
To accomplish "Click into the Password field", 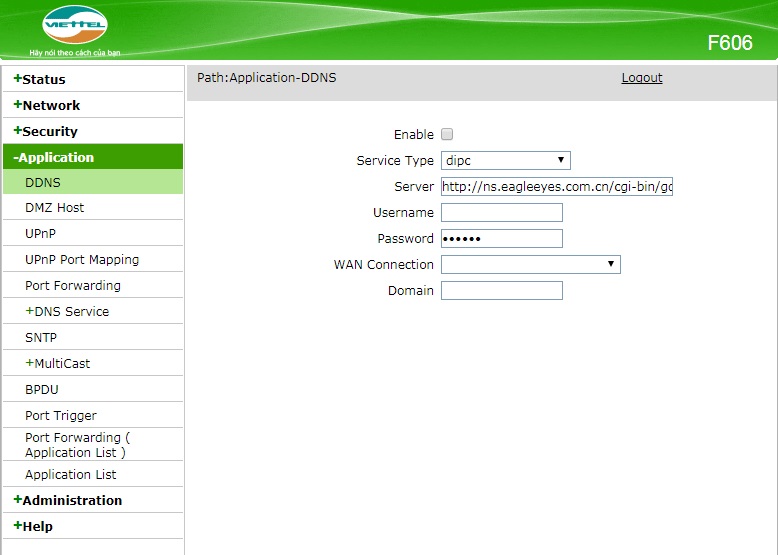I will coord(502,239).
